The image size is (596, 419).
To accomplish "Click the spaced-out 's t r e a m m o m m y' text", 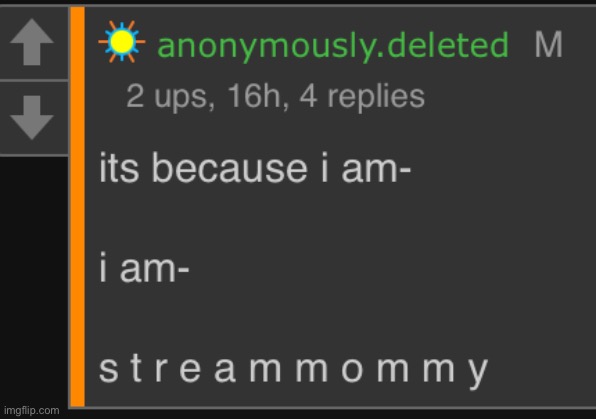I will click(x=293, y=371).
